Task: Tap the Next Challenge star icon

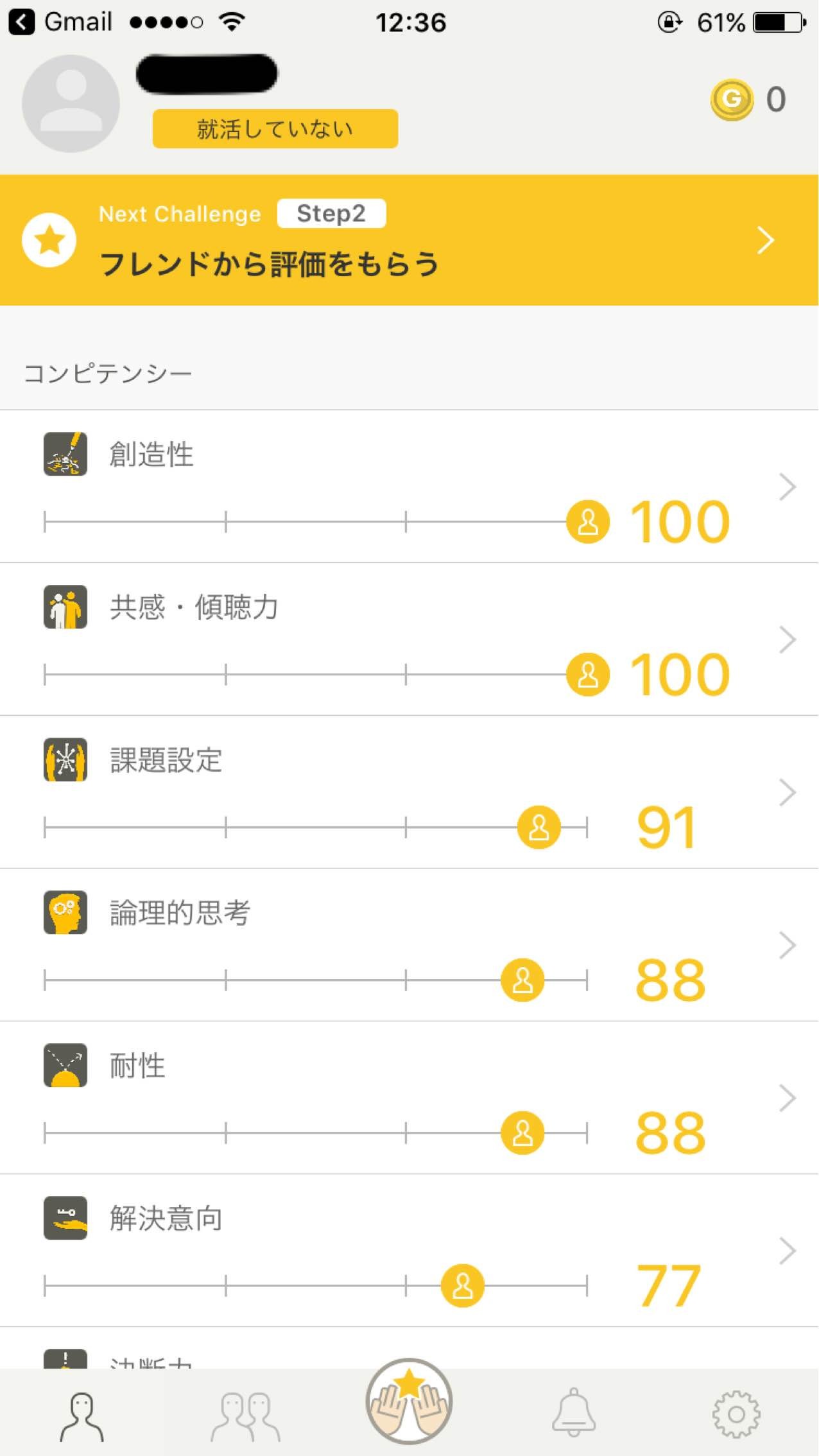Action: click(x=49, y=240)
